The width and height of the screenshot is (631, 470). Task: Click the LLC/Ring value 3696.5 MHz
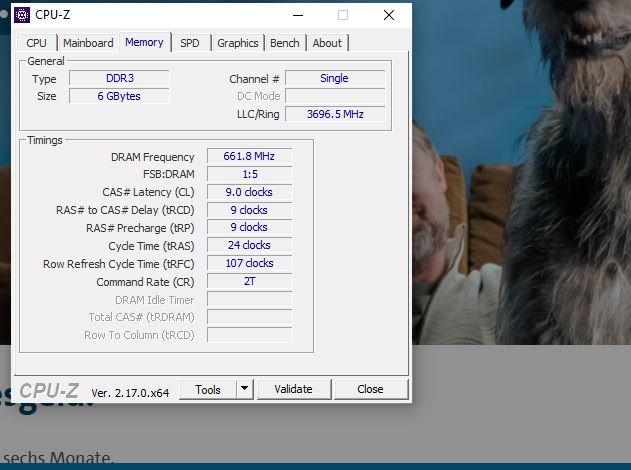[x=335, y=114]
